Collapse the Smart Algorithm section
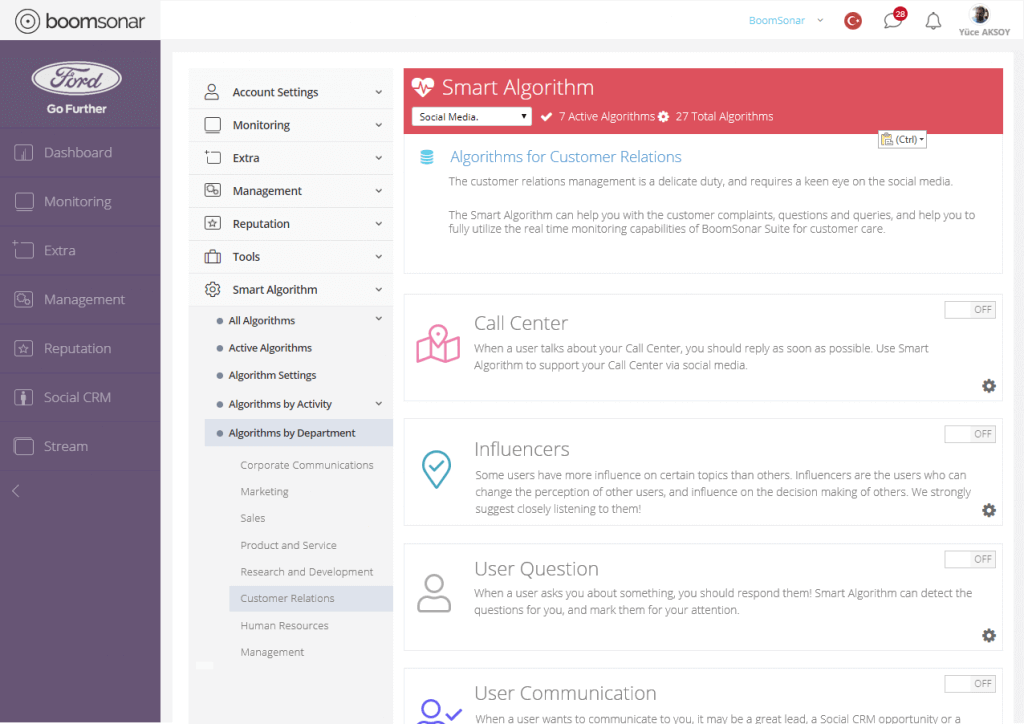This screenshot has height=724, width=1024. [x=291, y=290]
